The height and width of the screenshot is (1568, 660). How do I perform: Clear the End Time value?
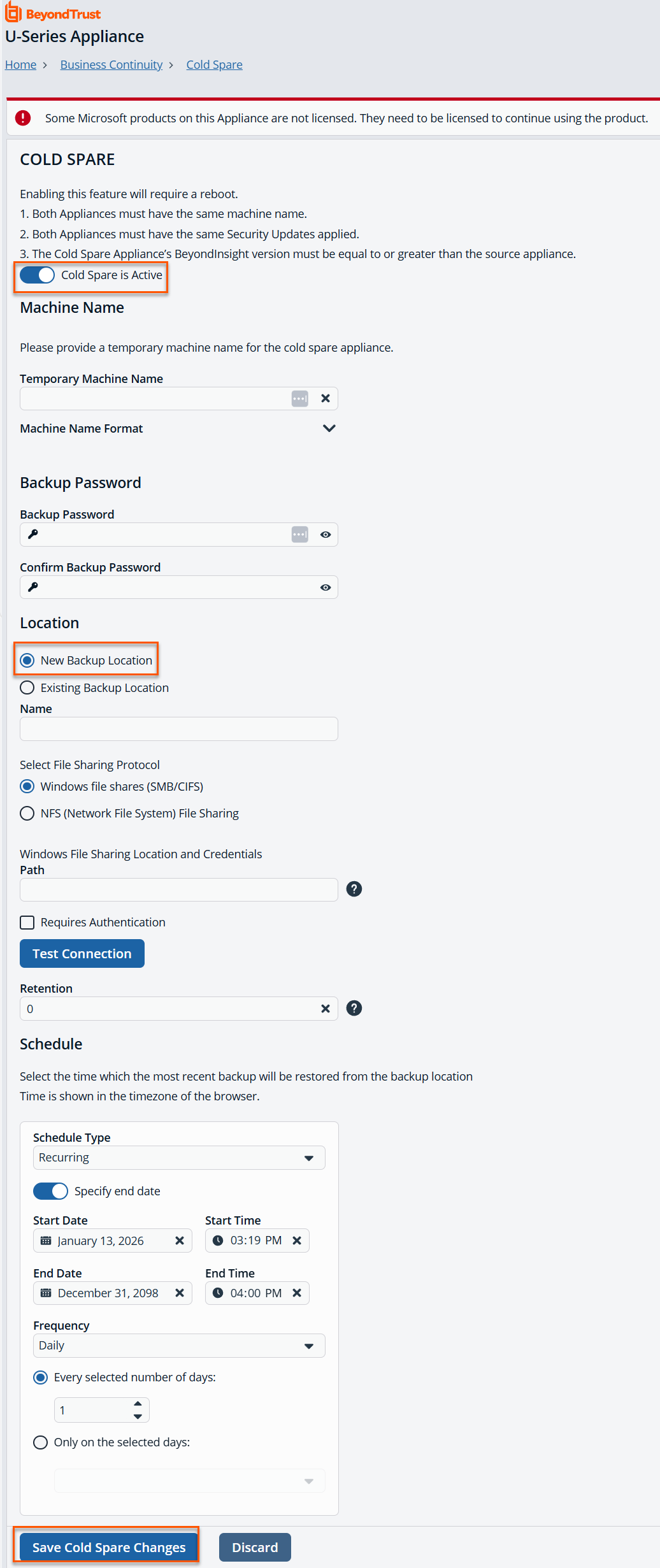pyautogui.click(x=297, y=1293)
